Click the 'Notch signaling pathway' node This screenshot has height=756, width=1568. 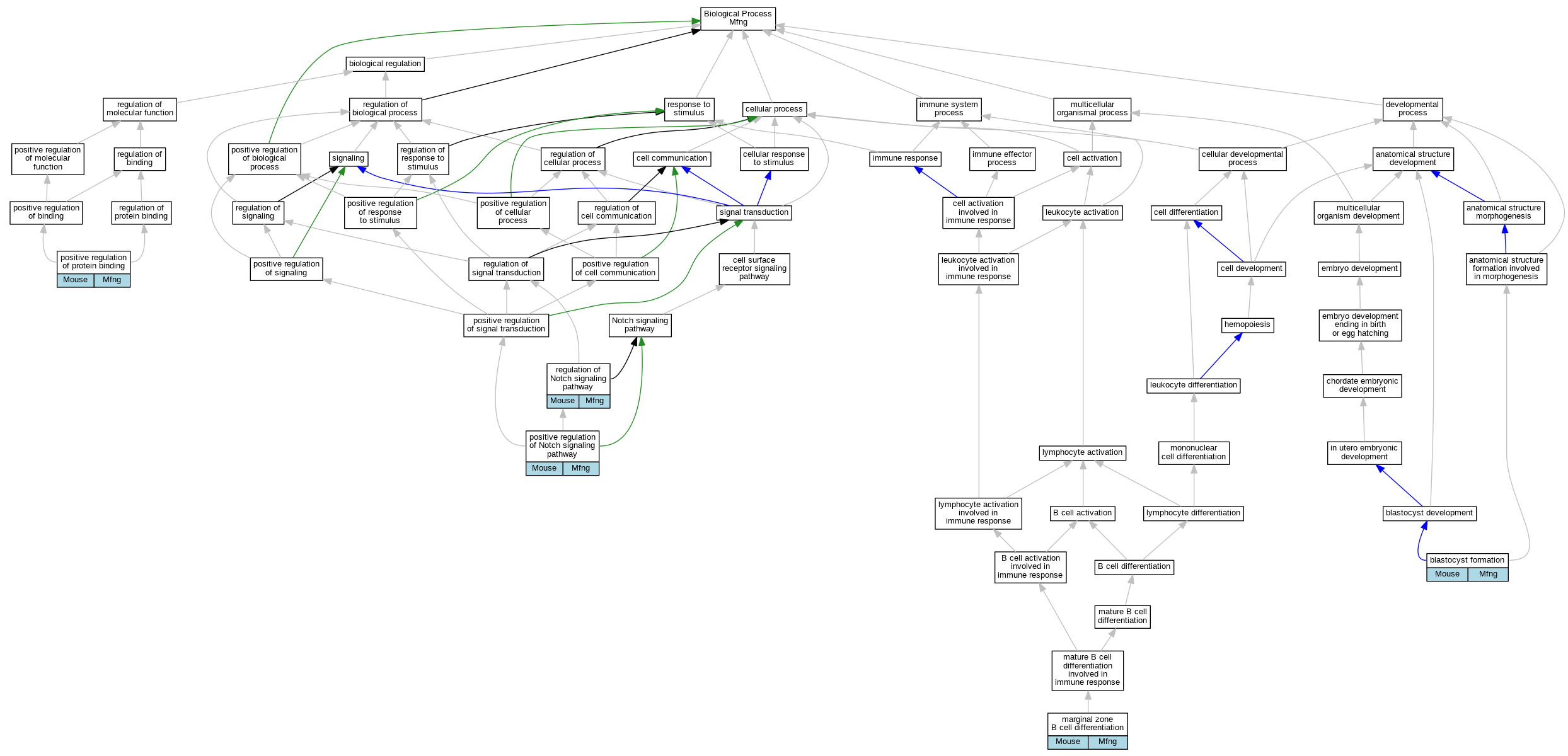point(640,325)
